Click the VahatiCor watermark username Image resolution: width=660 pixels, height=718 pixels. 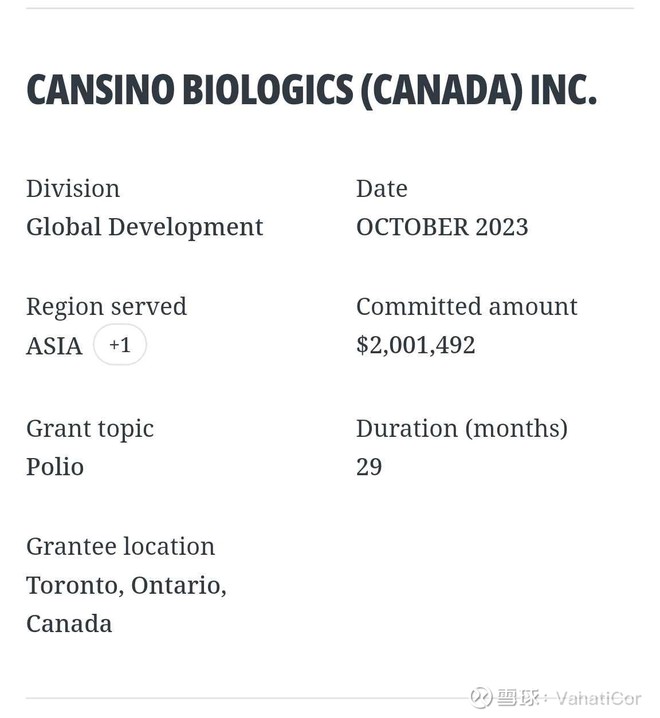click(x=598, y=698)
